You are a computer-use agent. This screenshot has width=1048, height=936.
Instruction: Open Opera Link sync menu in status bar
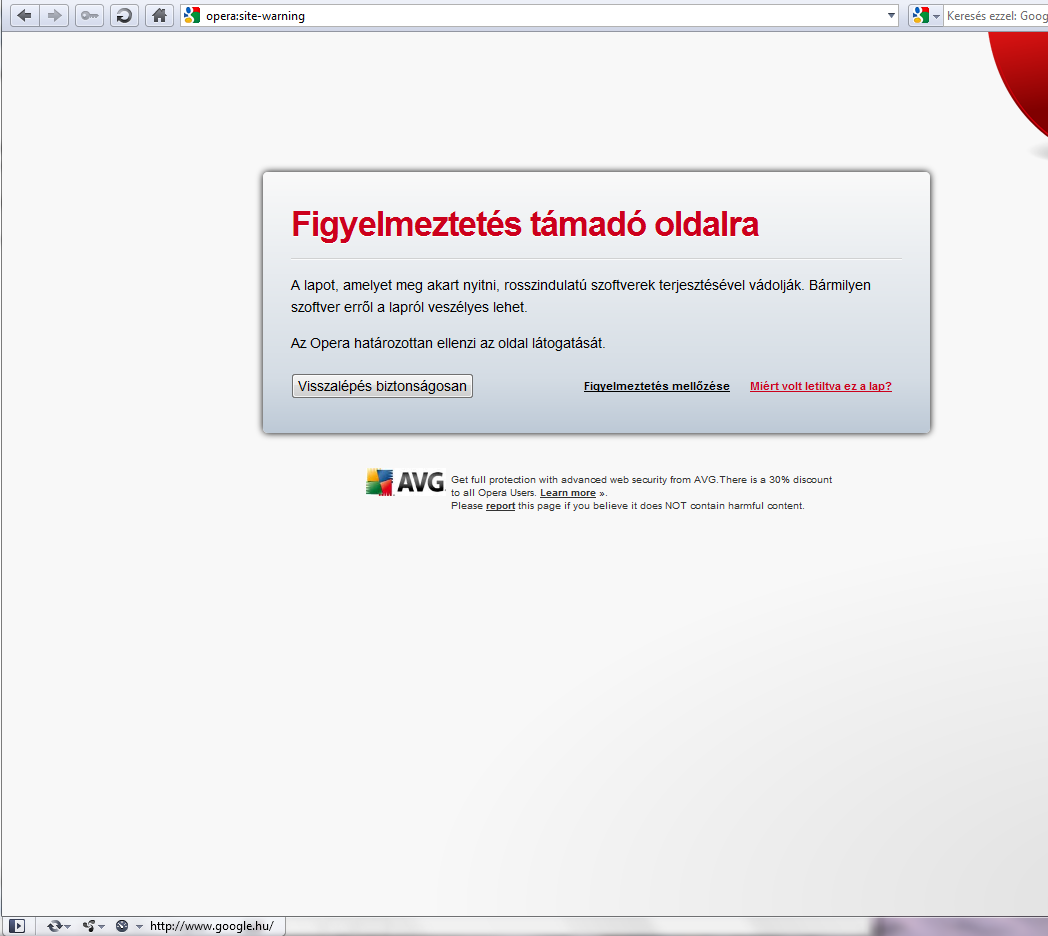point(58,926)
